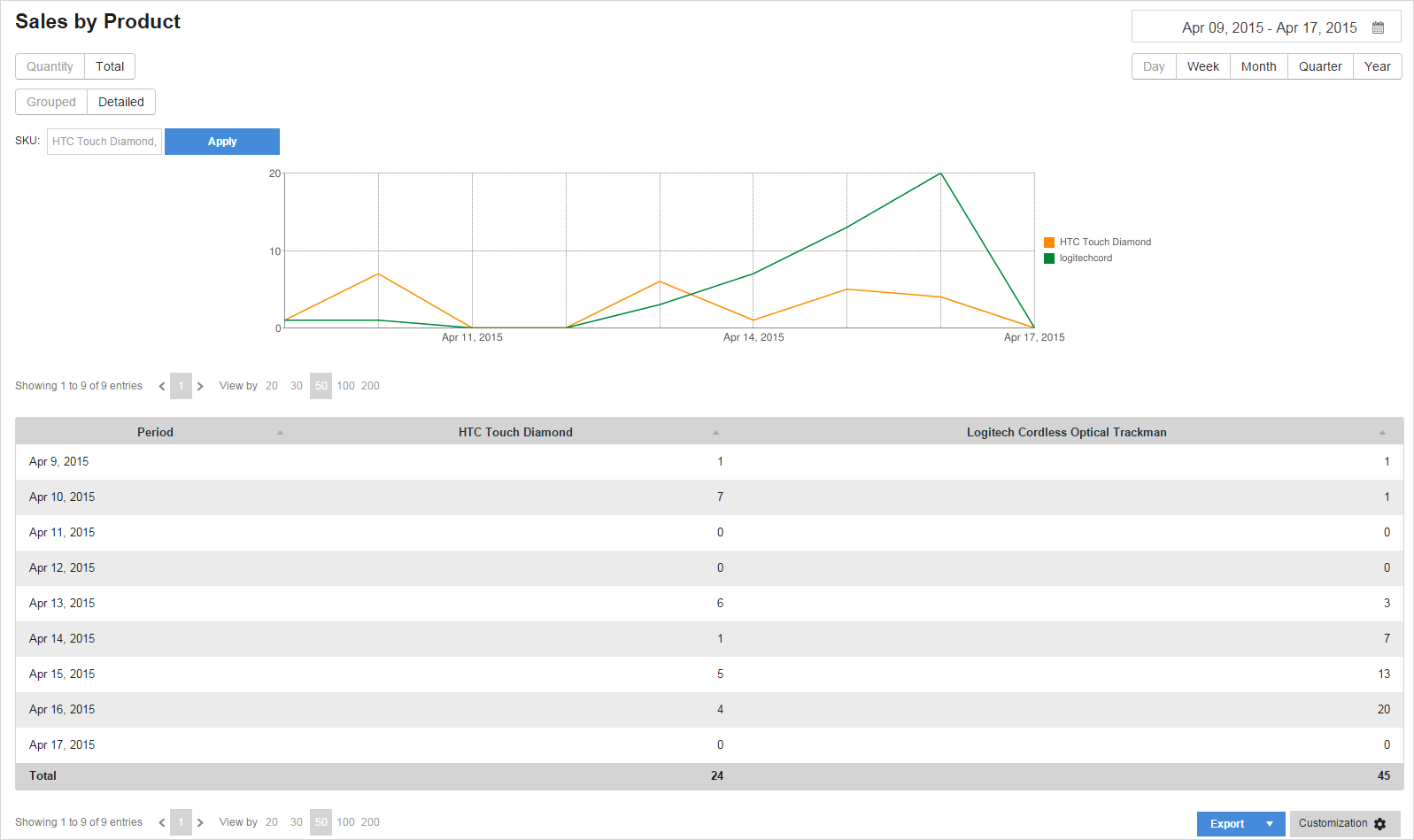The image size is (1414, 840).
Task: Group data by Day
Action: 1154,66
